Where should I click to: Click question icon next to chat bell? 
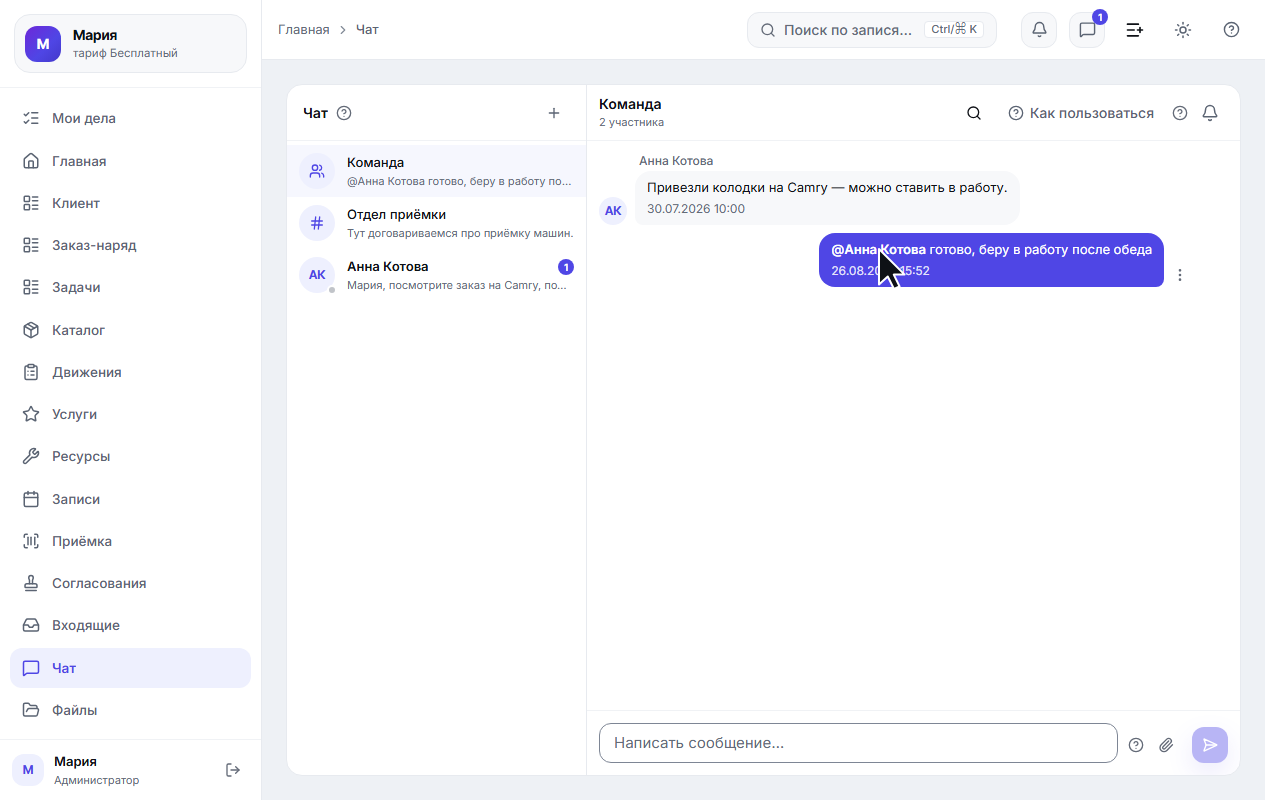[x=1180, y=113]
